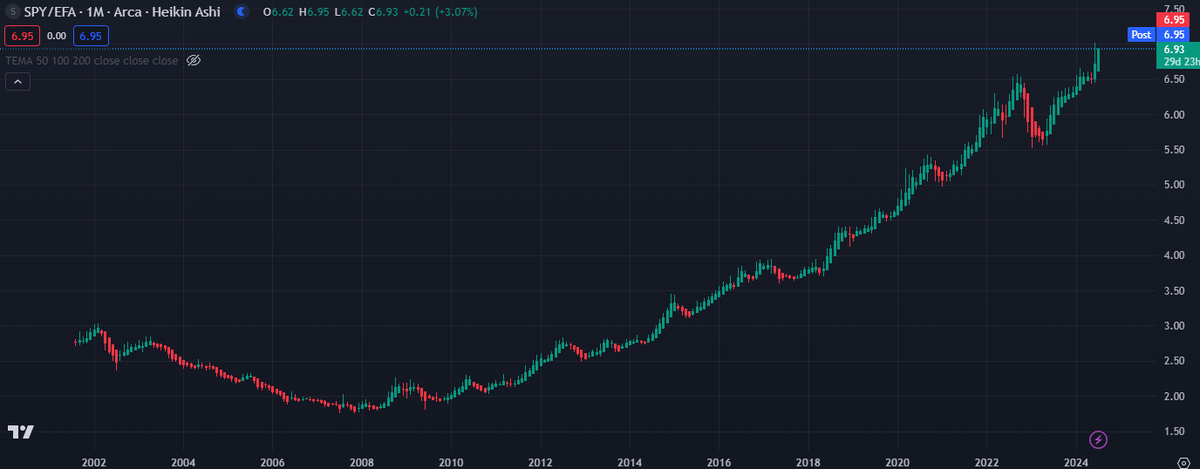Image resolution: width=1200 pixels, height=469 pixels.
Task: Click the 2024 time axis label
Action: [1075, 462]
